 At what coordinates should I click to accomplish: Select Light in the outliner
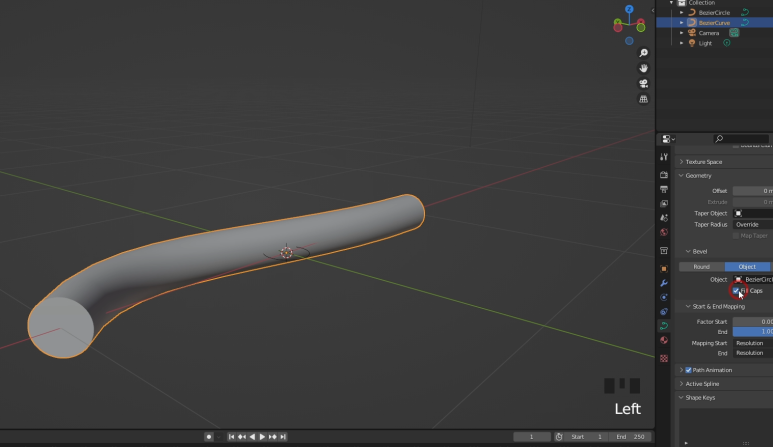pyautogui.click(x=705, y=43)
